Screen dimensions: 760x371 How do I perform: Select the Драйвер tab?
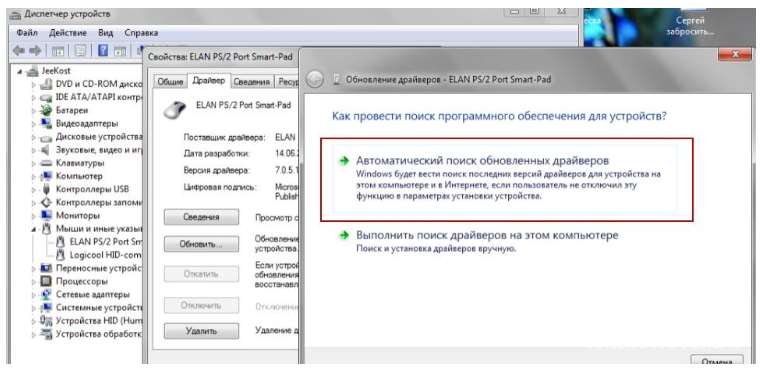pyautogui.click(x=208, y=81)
